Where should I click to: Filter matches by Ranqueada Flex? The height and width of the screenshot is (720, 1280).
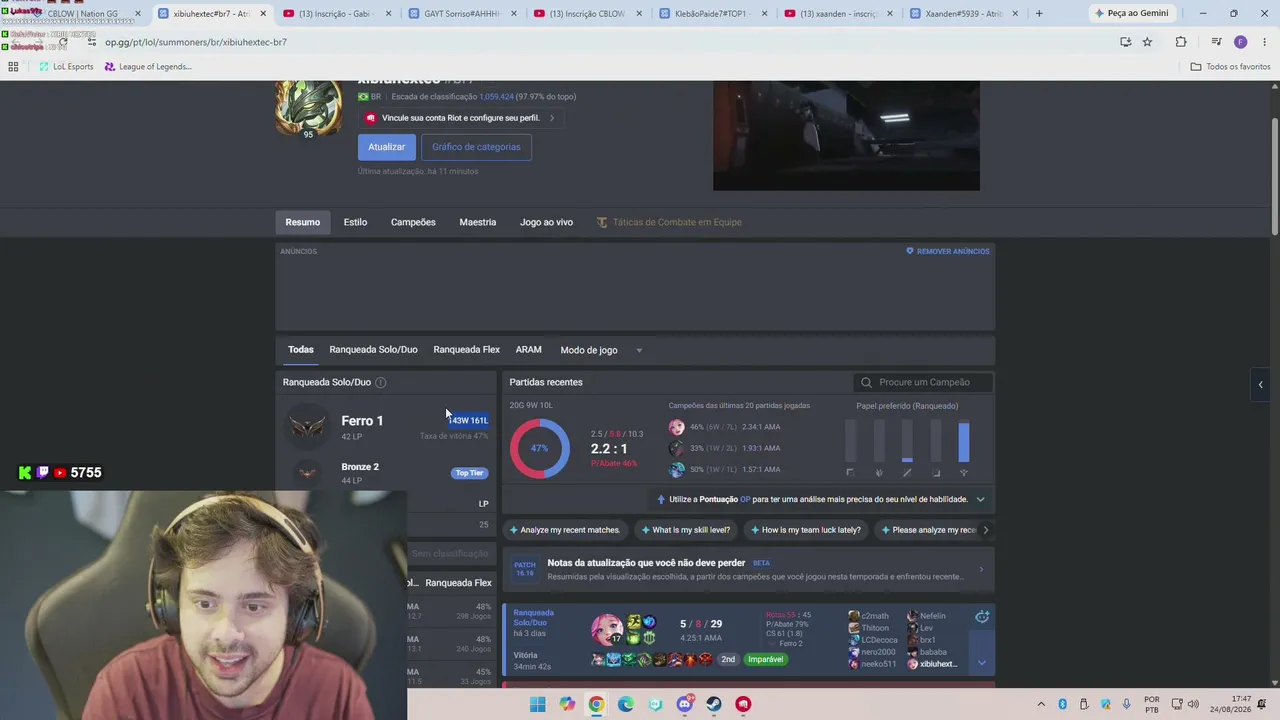pos(466,350)
